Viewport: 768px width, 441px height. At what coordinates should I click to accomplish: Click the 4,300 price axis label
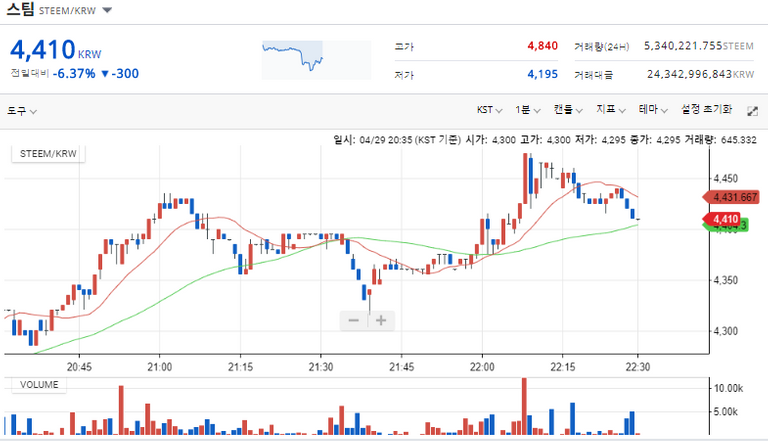tap(725, 331)
